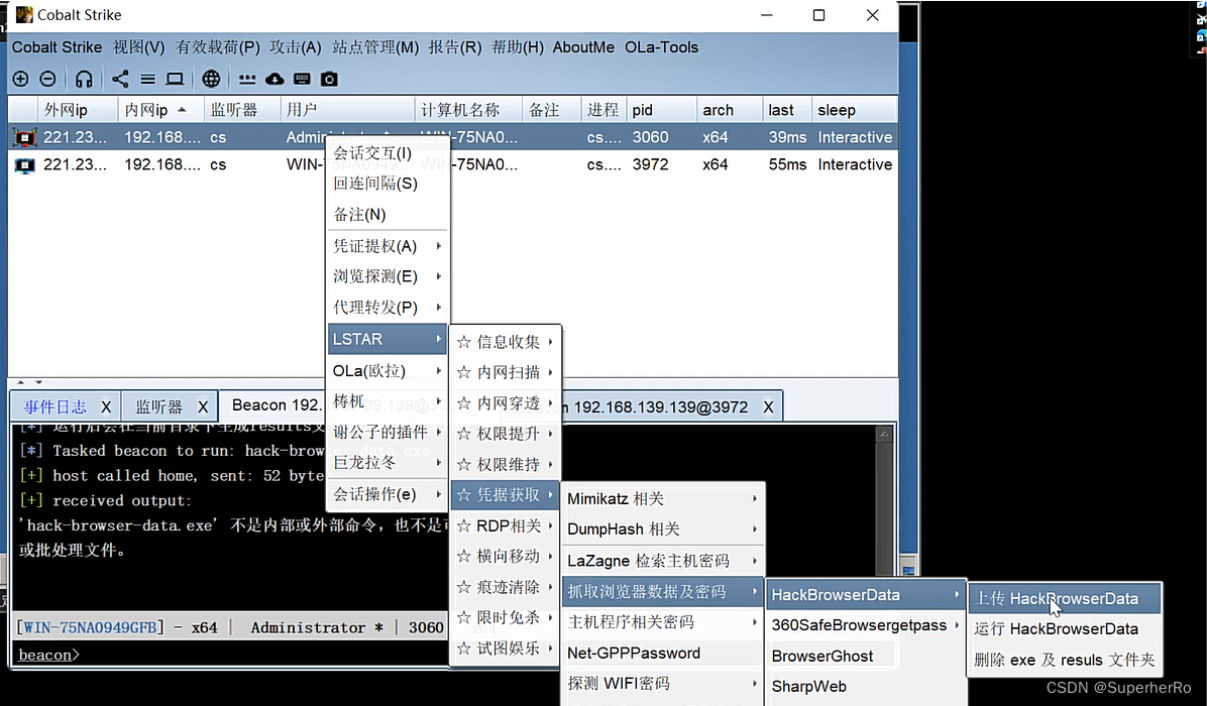1207x706 pixels.
Task: Expand the 浏览探测(E) submenu
Action: click(387, 277)
